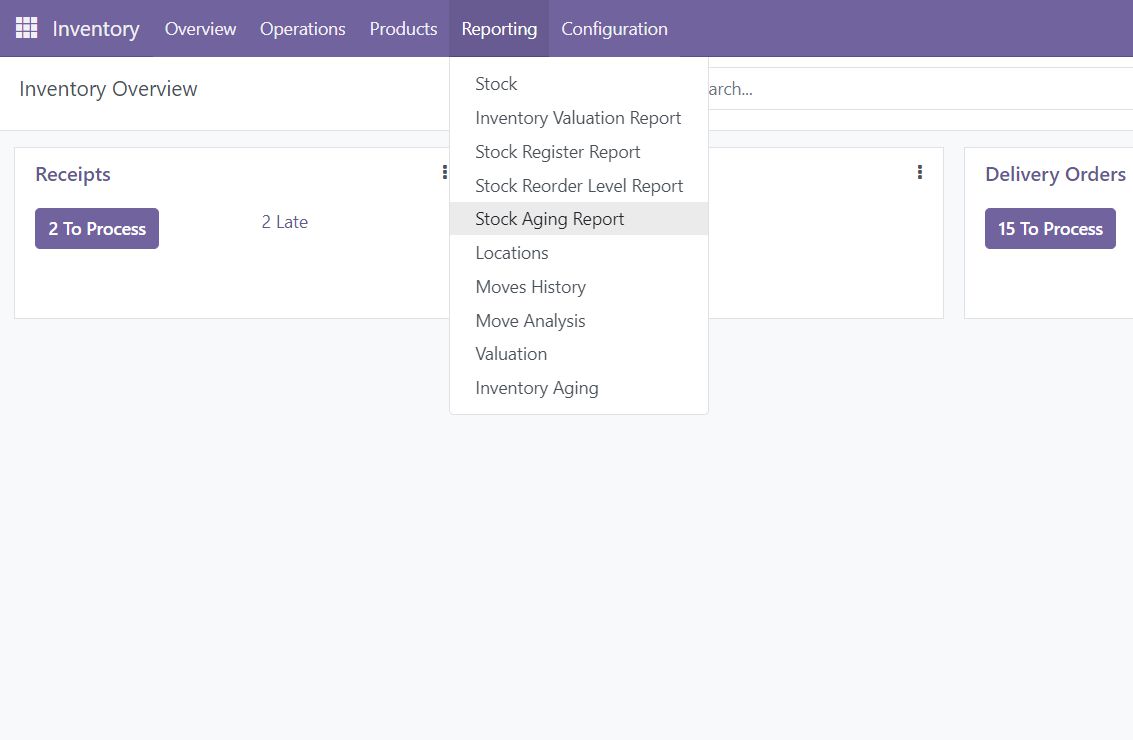The width and height of the screenshot is (1133, 740).
Task: Expand the Products dropdown menu
Action: click(403, 29)
